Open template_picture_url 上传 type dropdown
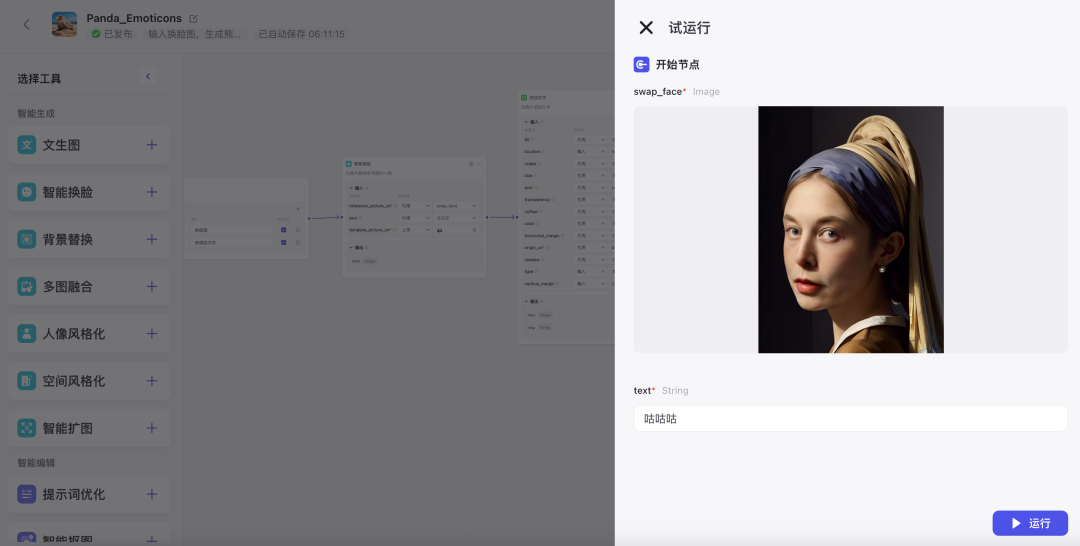Viewport: 1080px width, 546px height. (x=415, y=230)
